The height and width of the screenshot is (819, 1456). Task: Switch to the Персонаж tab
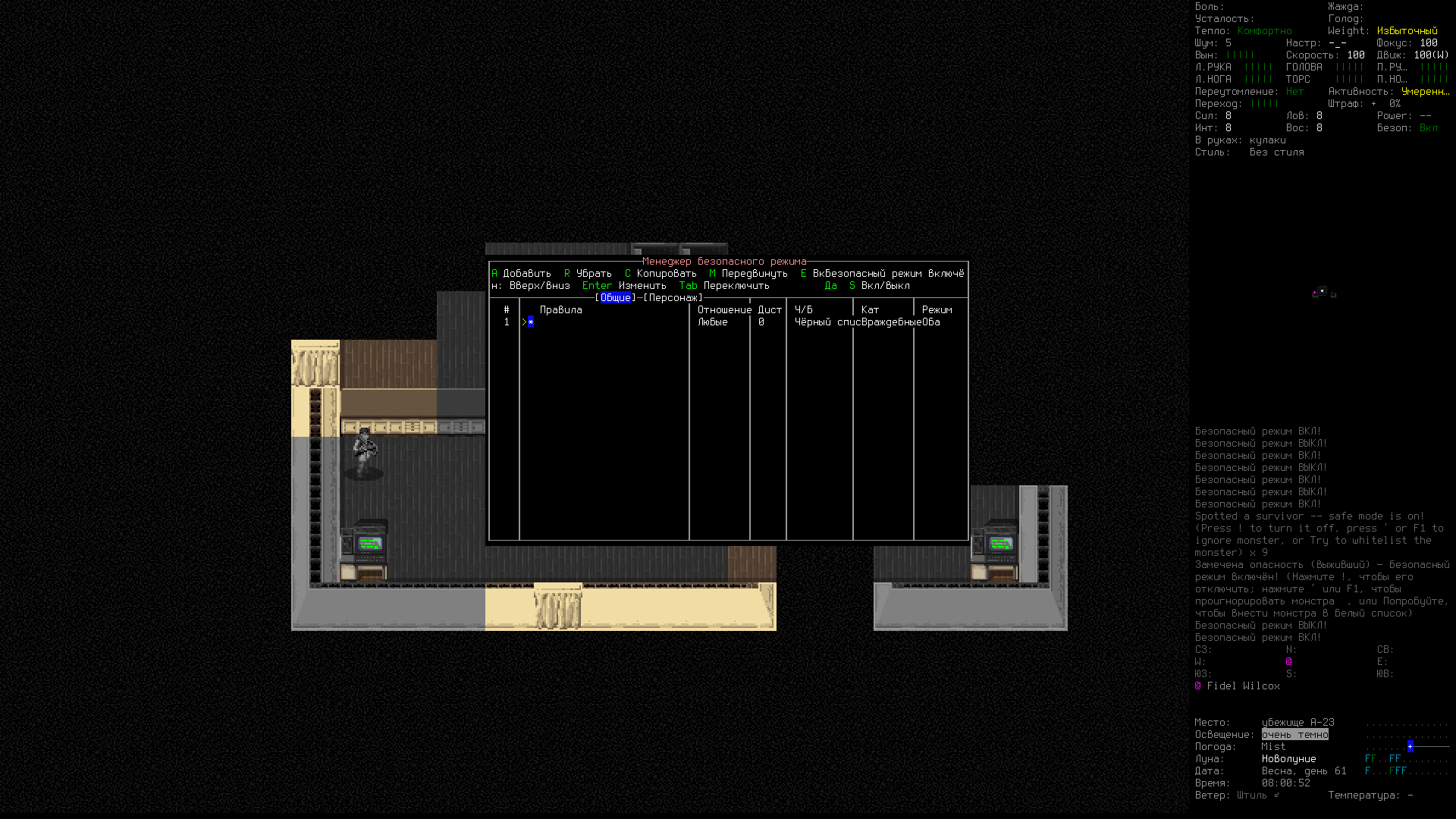point(672,297)
